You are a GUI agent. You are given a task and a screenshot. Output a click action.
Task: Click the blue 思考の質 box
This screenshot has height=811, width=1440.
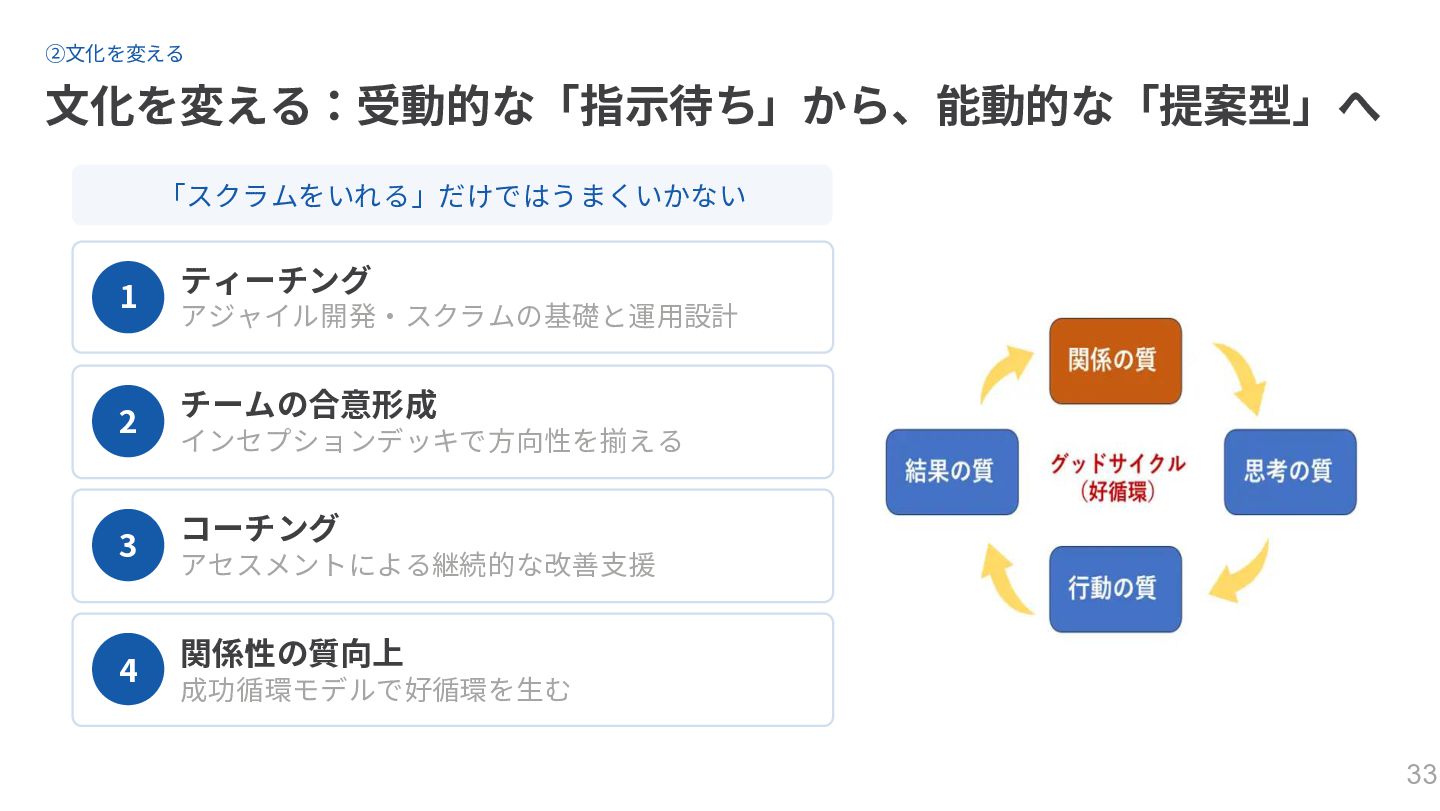click(1290, 472)
